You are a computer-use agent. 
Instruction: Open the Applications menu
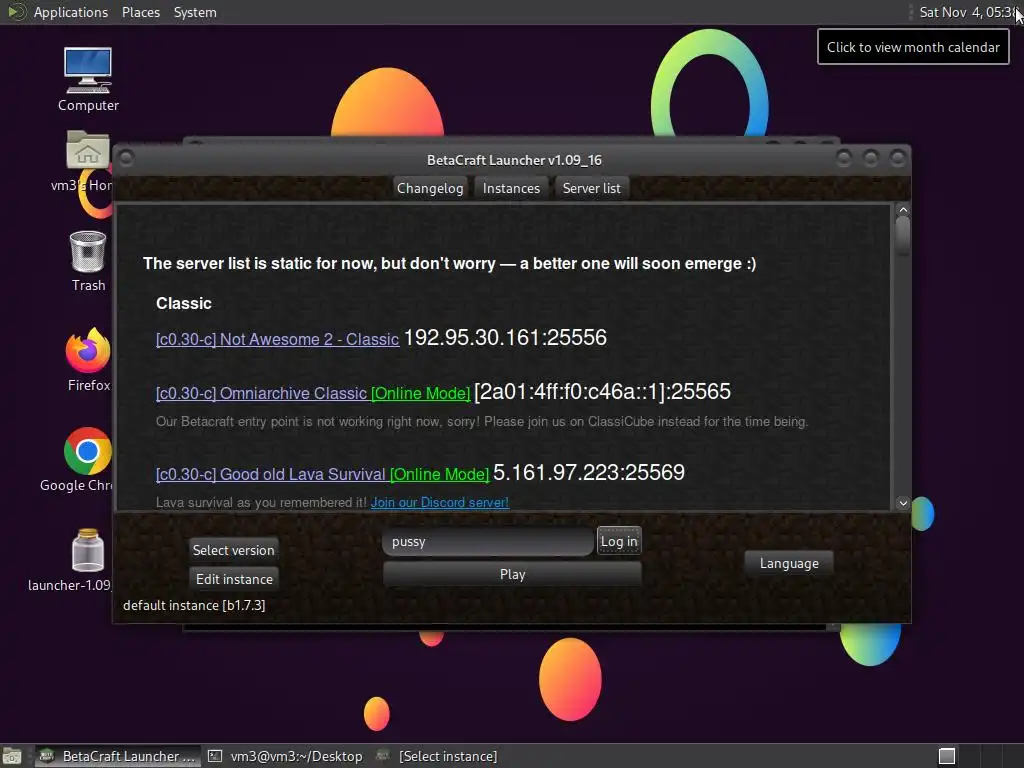coord(71,12)
